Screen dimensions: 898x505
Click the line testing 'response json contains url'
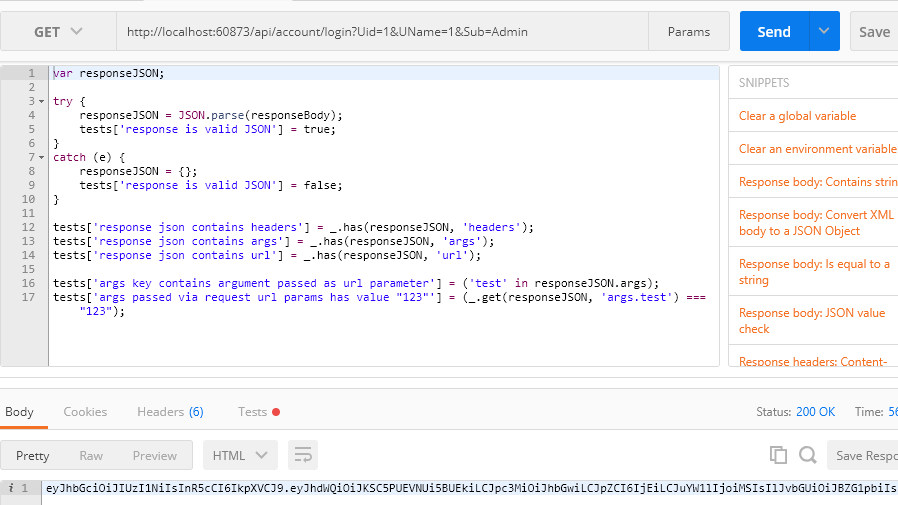coord(267,255)
